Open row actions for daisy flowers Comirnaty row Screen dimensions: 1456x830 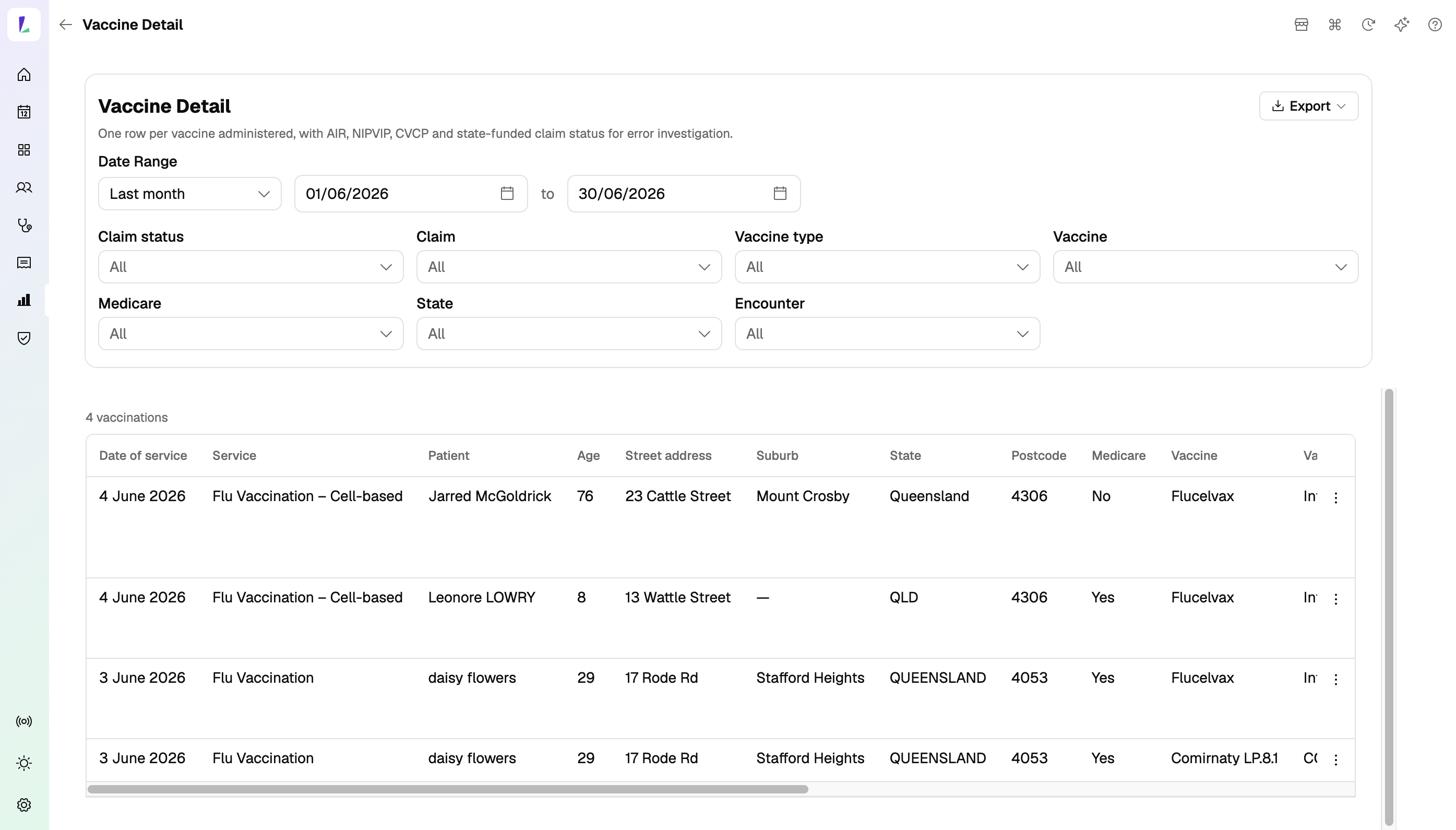(1336, 760)
